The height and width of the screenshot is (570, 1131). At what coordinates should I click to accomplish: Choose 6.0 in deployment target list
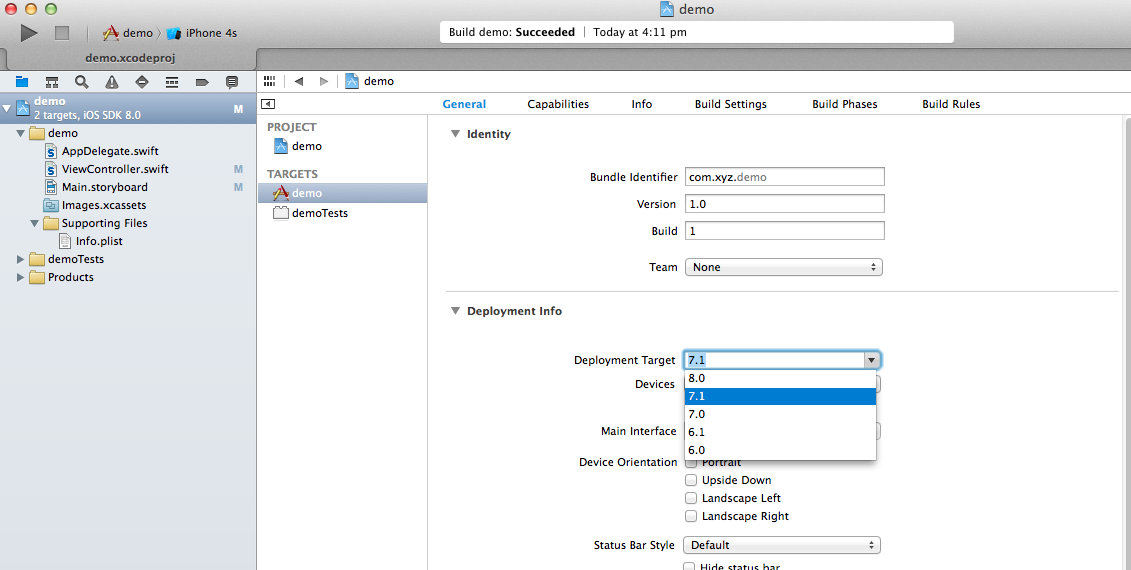(780, 450)
